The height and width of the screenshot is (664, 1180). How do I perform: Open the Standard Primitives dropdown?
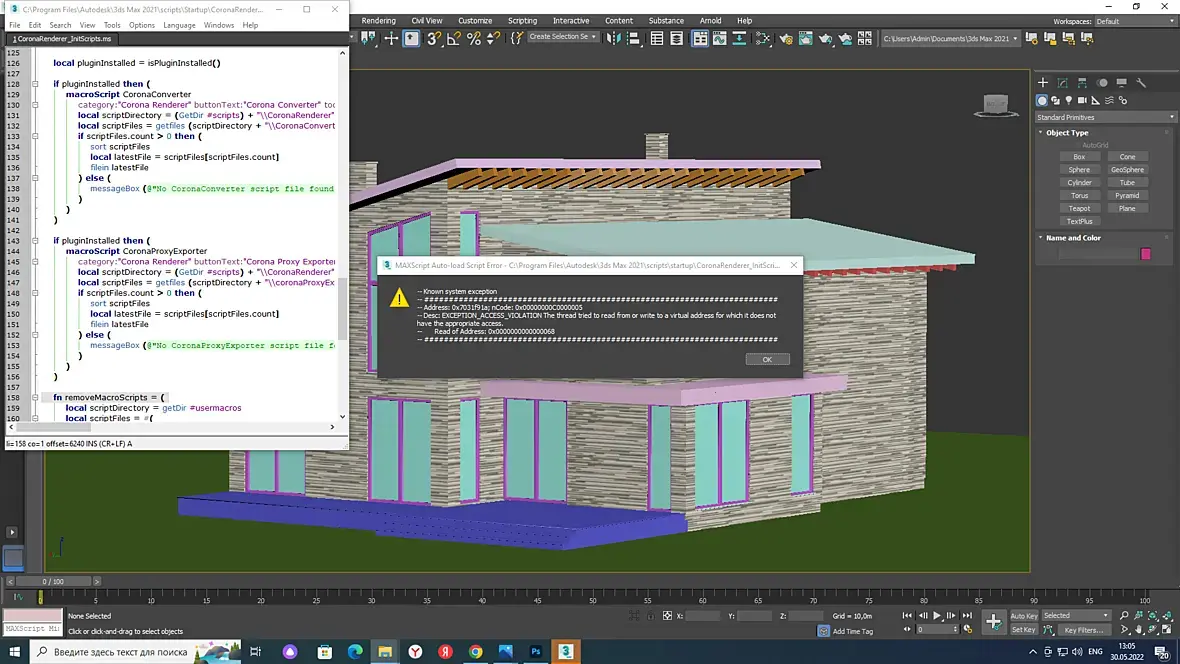coord(1104,117)
